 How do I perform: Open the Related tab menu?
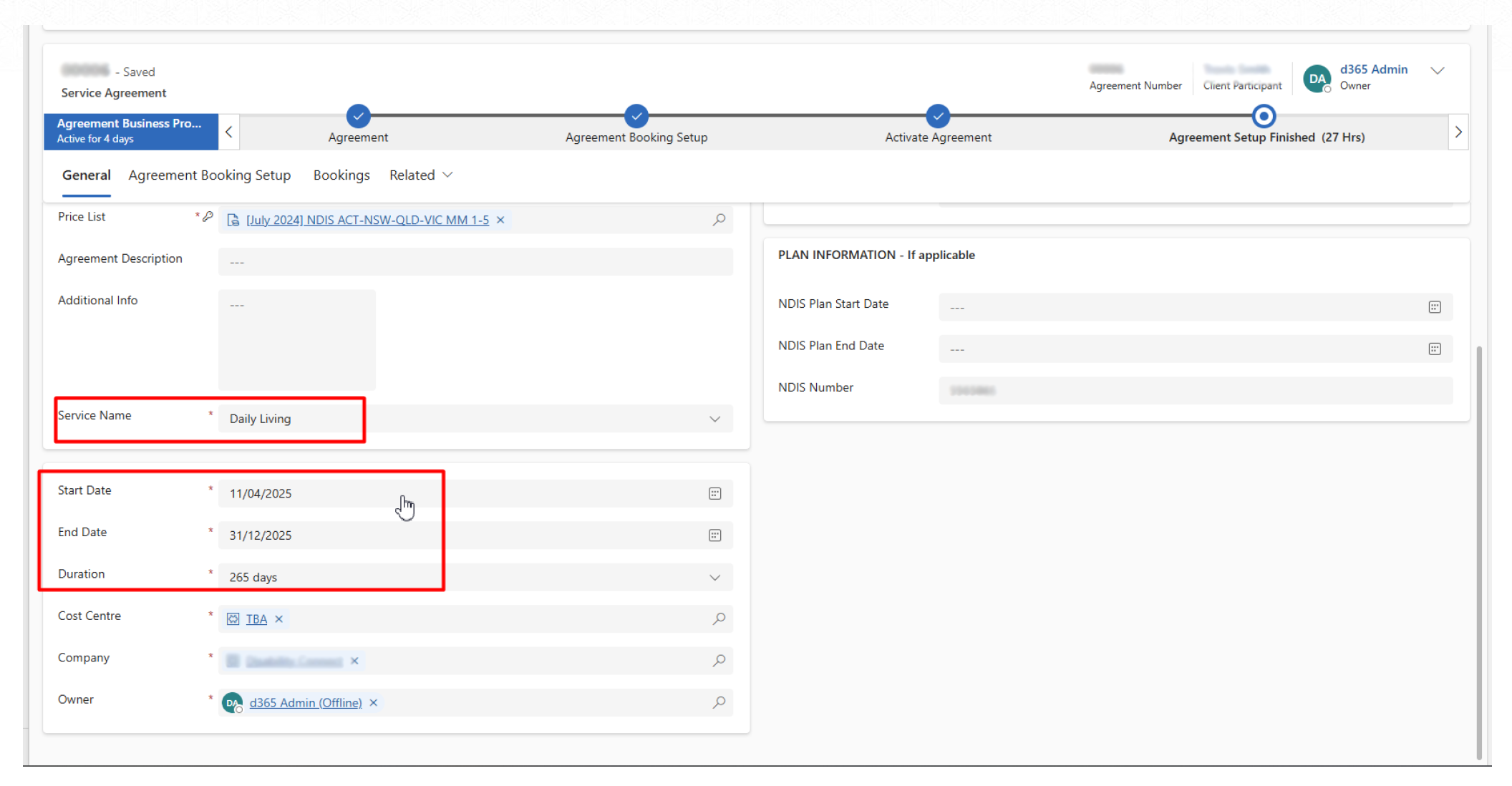point(420,175)
